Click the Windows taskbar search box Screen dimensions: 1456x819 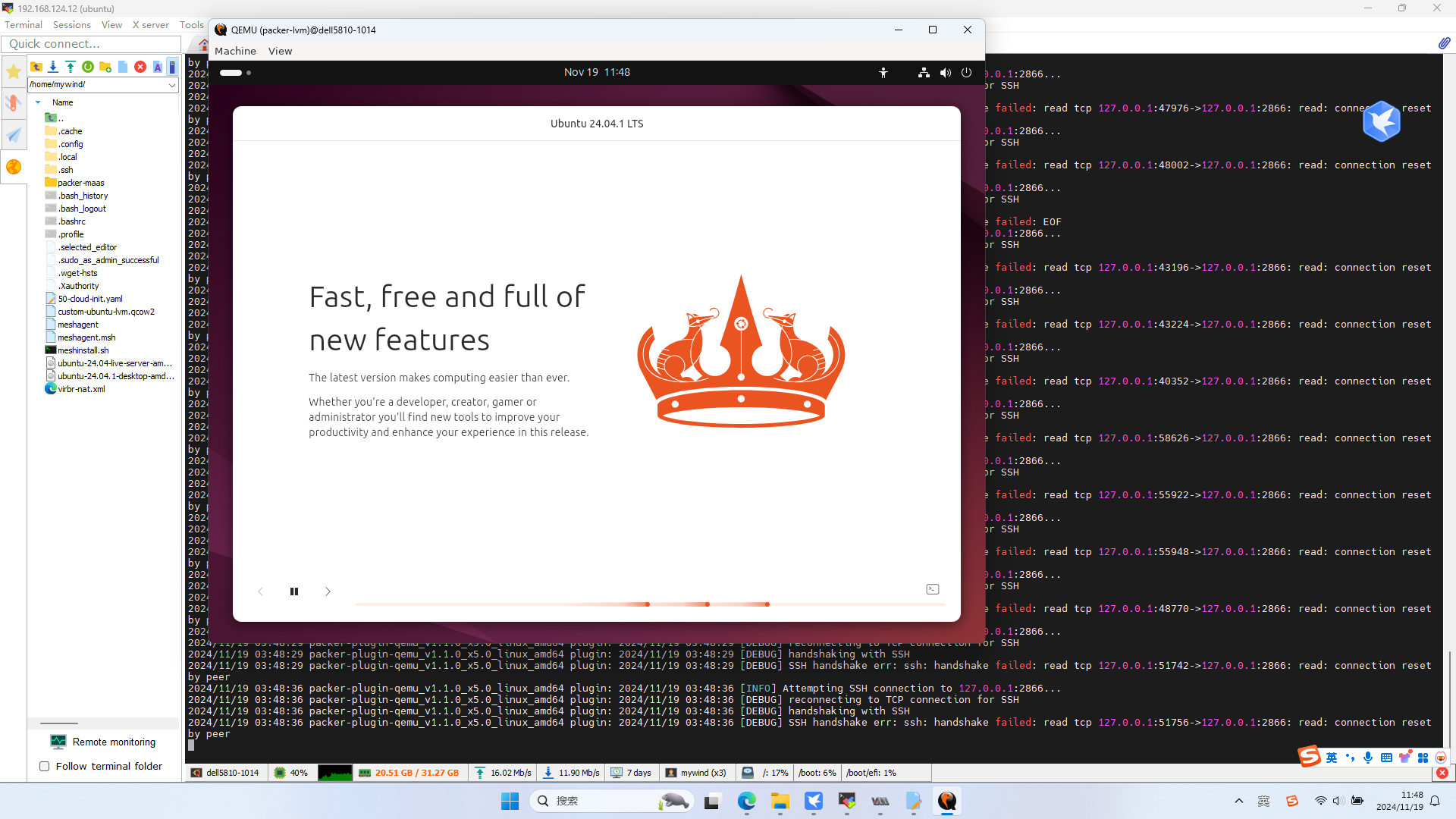611,801
